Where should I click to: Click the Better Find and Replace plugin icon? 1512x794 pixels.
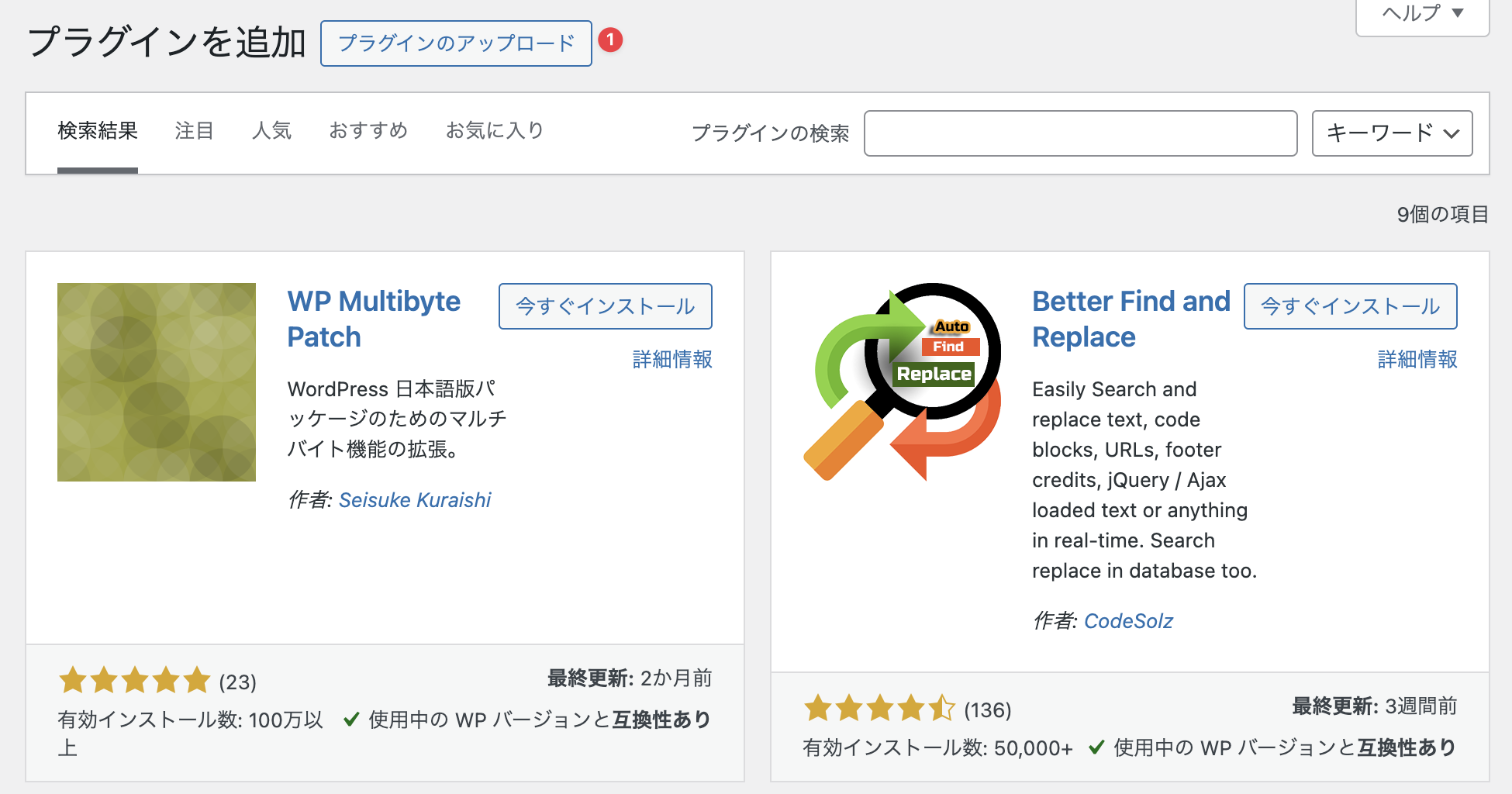point(902,381)
